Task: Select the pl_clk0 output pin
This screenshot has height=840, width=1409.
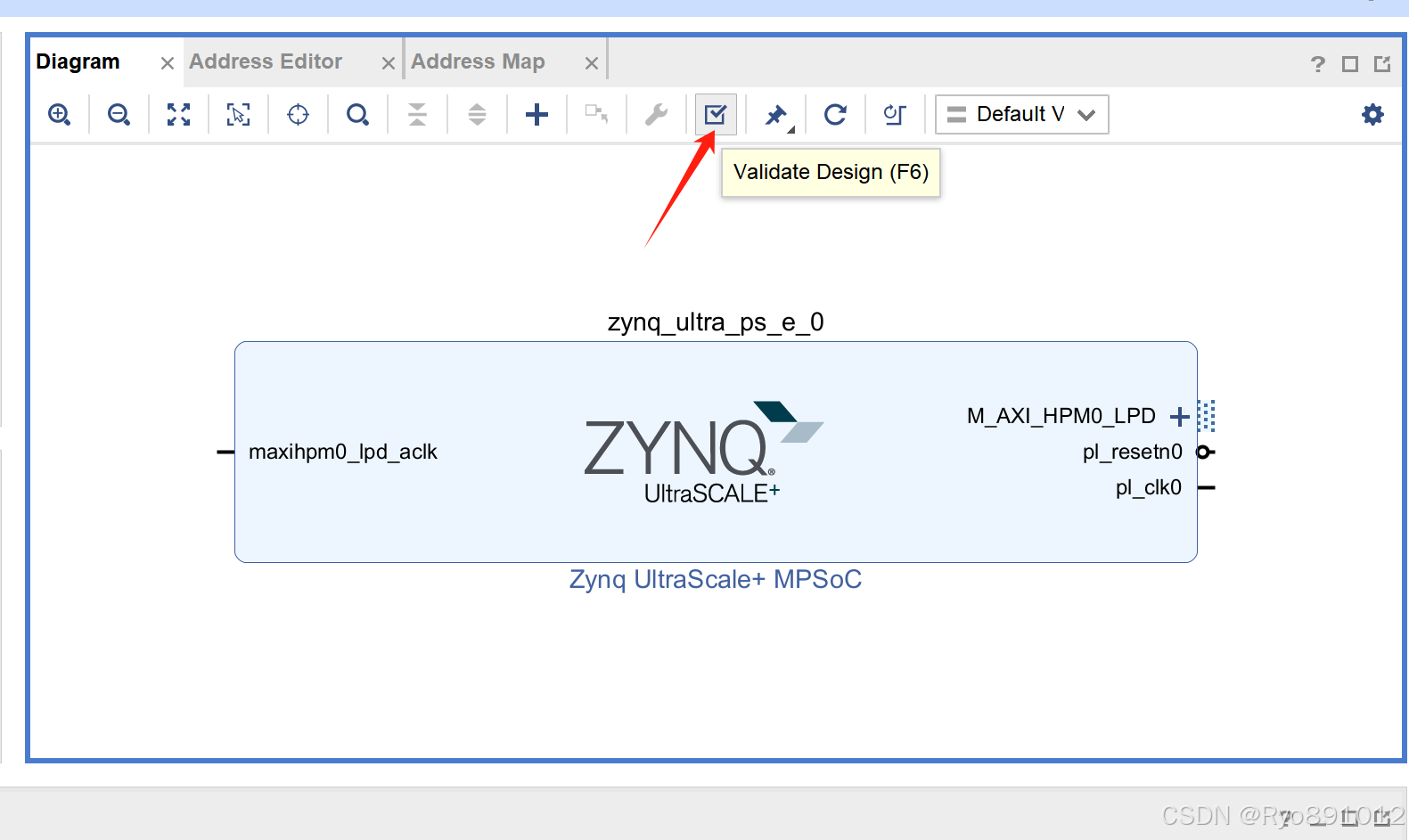Action: [x=1207, y=487]
